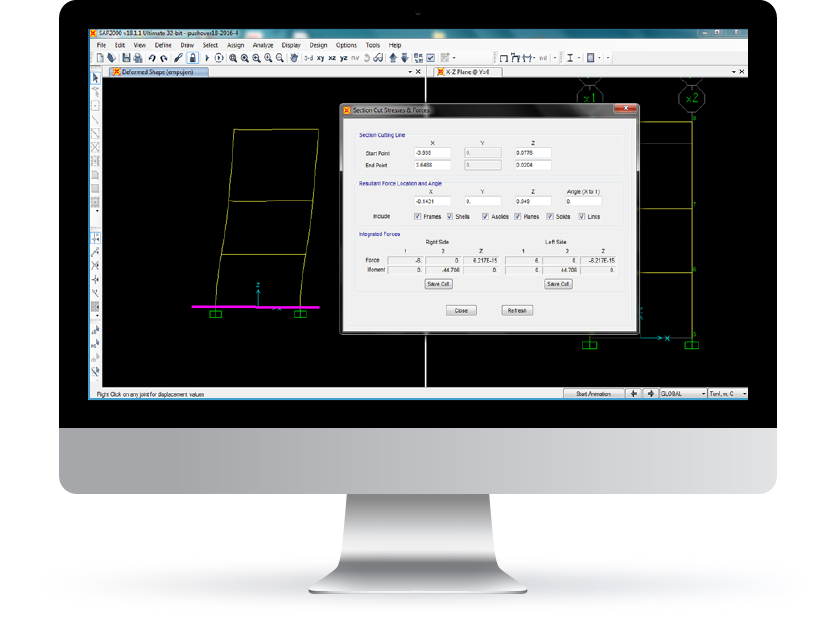This screenshot has height=640, width=836.
Task: Click the Refresh button in dialog
Action: coord(517,310)
